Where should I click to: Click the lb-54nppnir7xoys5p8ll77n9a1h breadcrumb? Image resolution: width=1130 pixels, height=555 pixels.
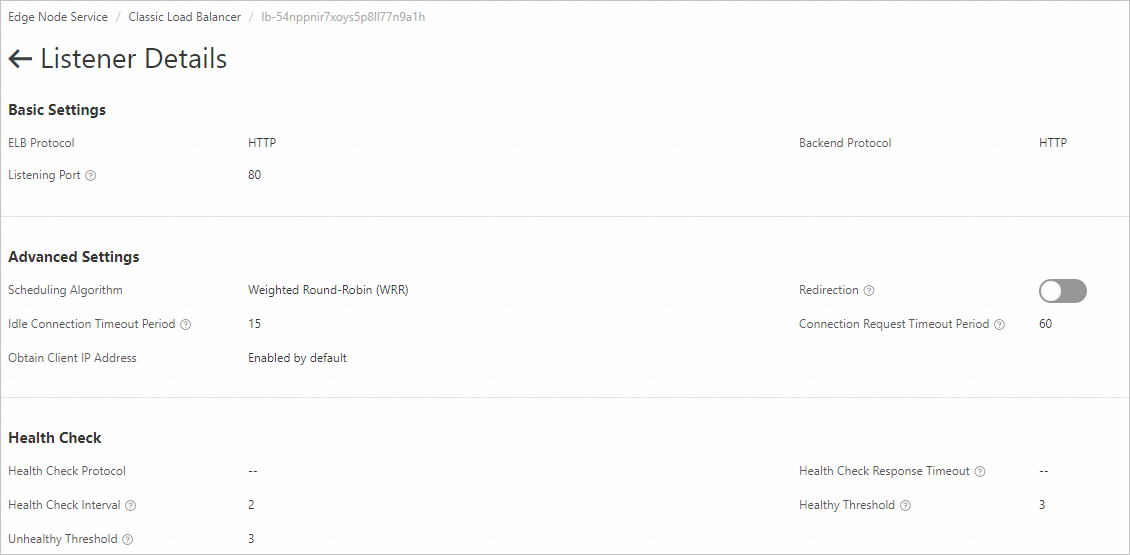click(x=343, y=17)
